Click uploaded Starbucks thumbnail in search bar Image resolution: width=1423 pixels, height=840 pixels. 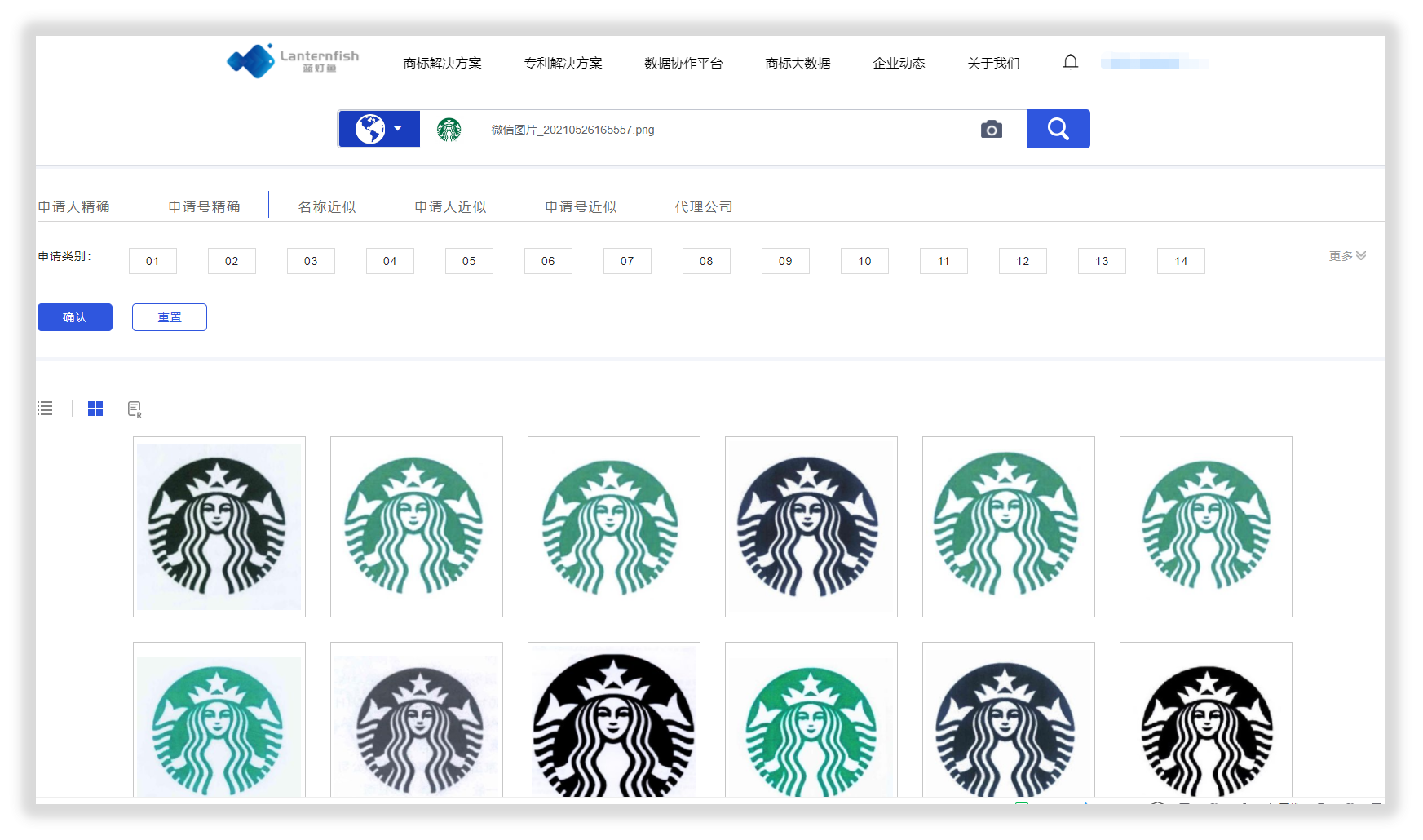click(449, 129)
